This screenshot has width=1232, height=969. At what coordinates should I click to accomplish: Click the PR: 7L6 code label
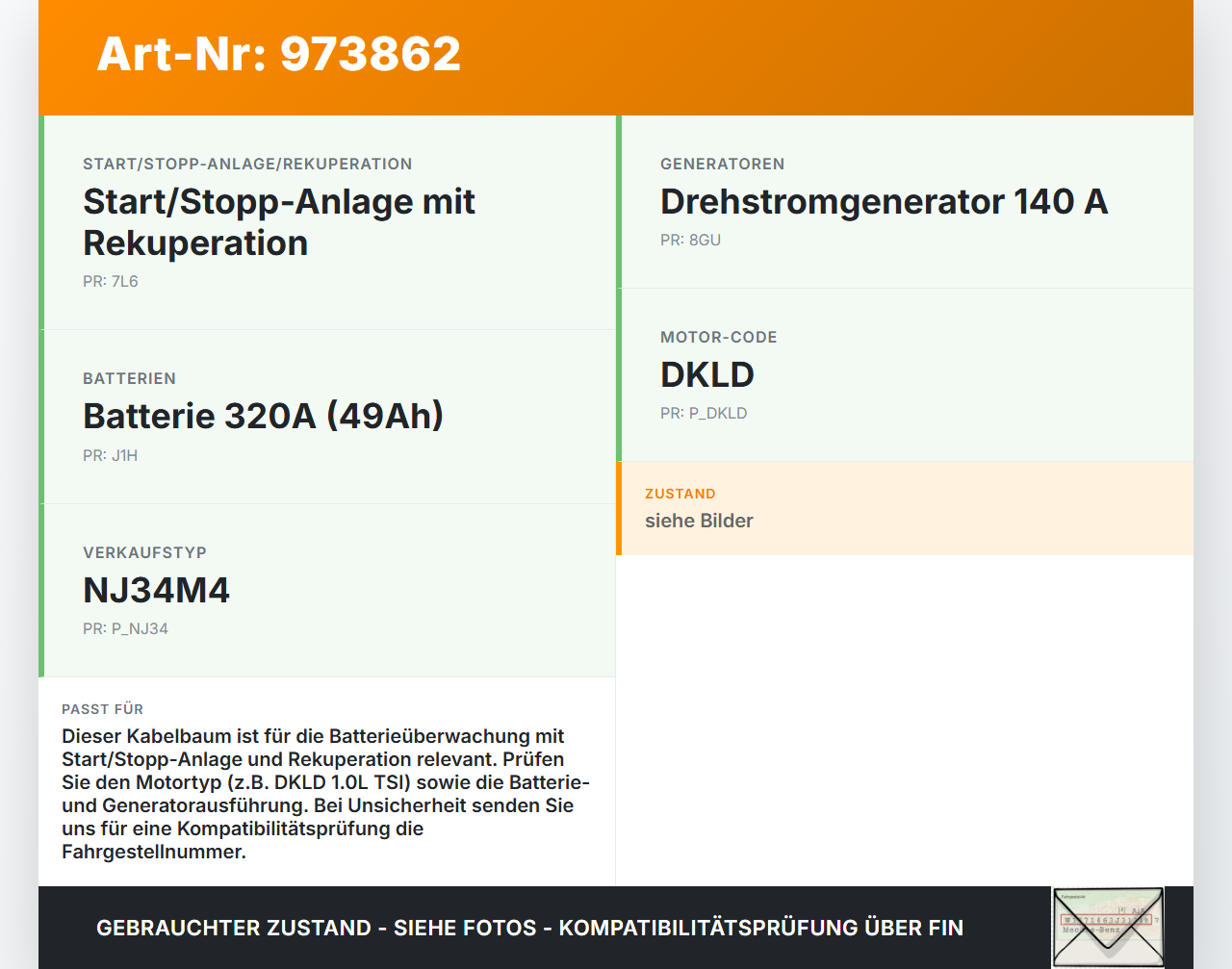pos(110,282)
